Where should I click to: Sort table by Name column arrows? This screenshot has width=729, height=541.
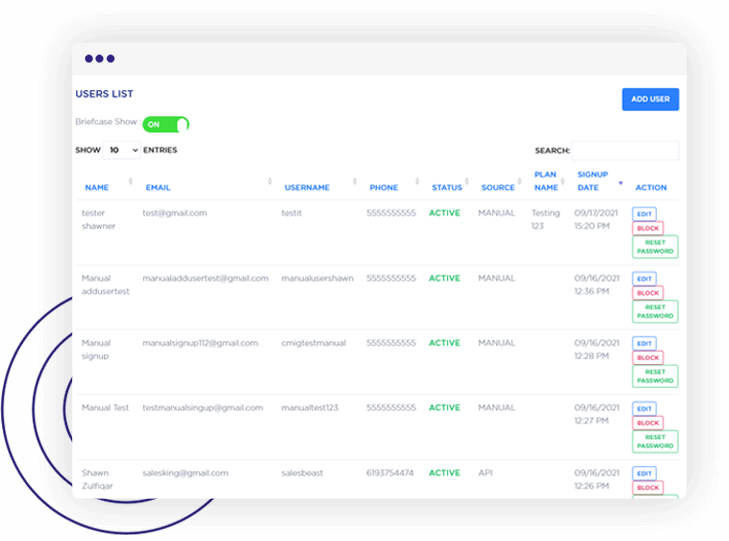pyautogui.click(x=131, y=182)
